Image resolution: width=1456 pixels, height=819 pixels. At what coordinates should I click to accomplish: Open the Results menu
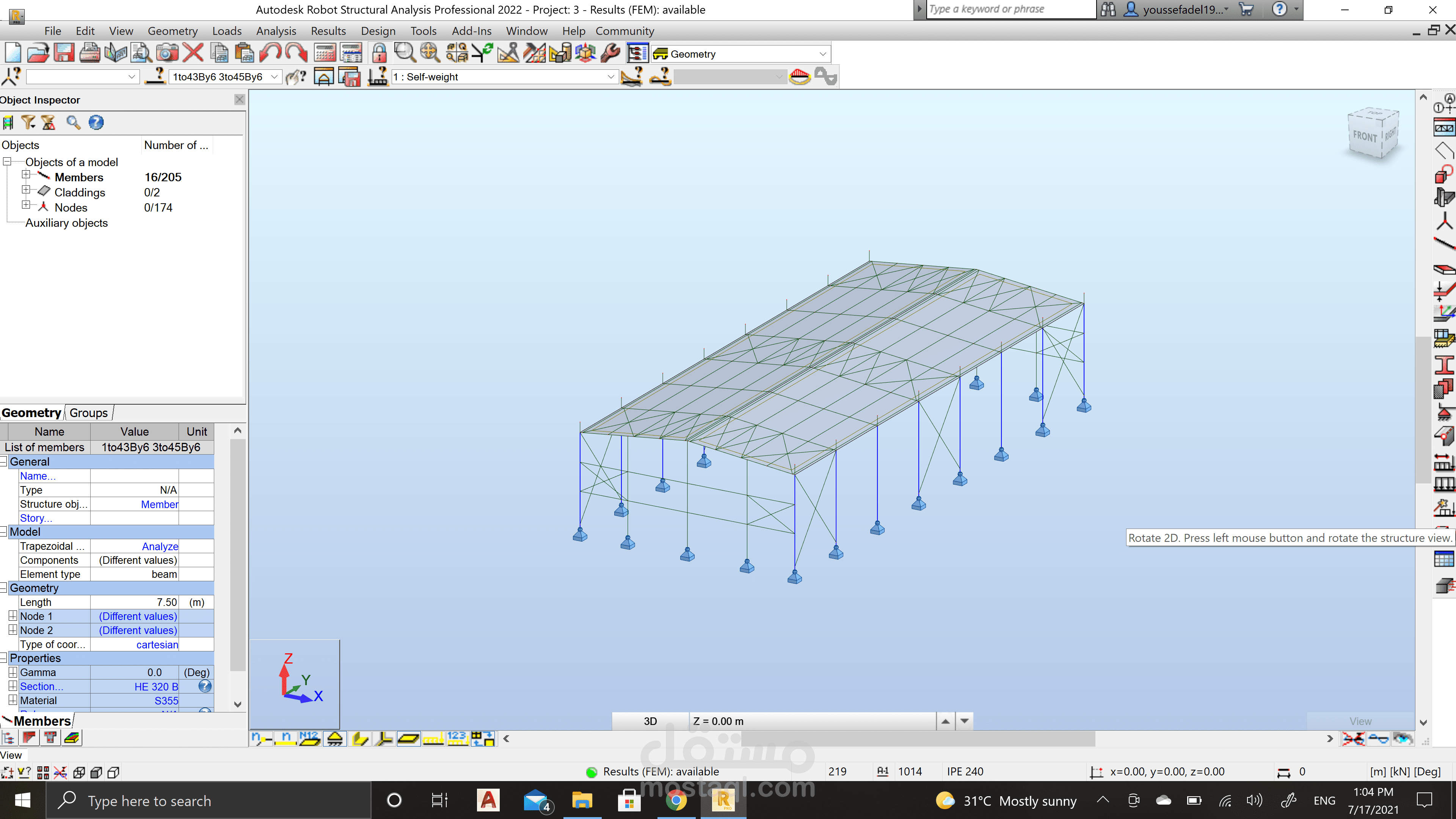(x=328, y=31)
